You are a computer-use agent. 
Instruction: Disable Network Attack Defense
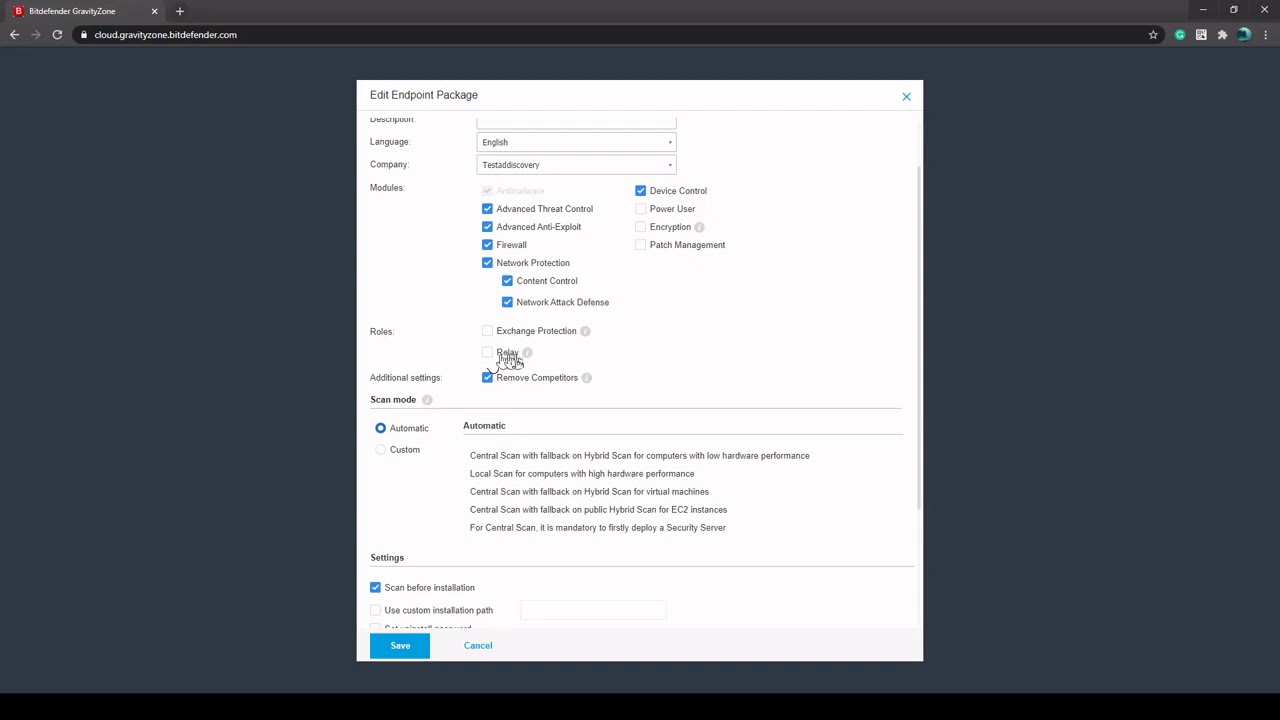tap(507, 302)
